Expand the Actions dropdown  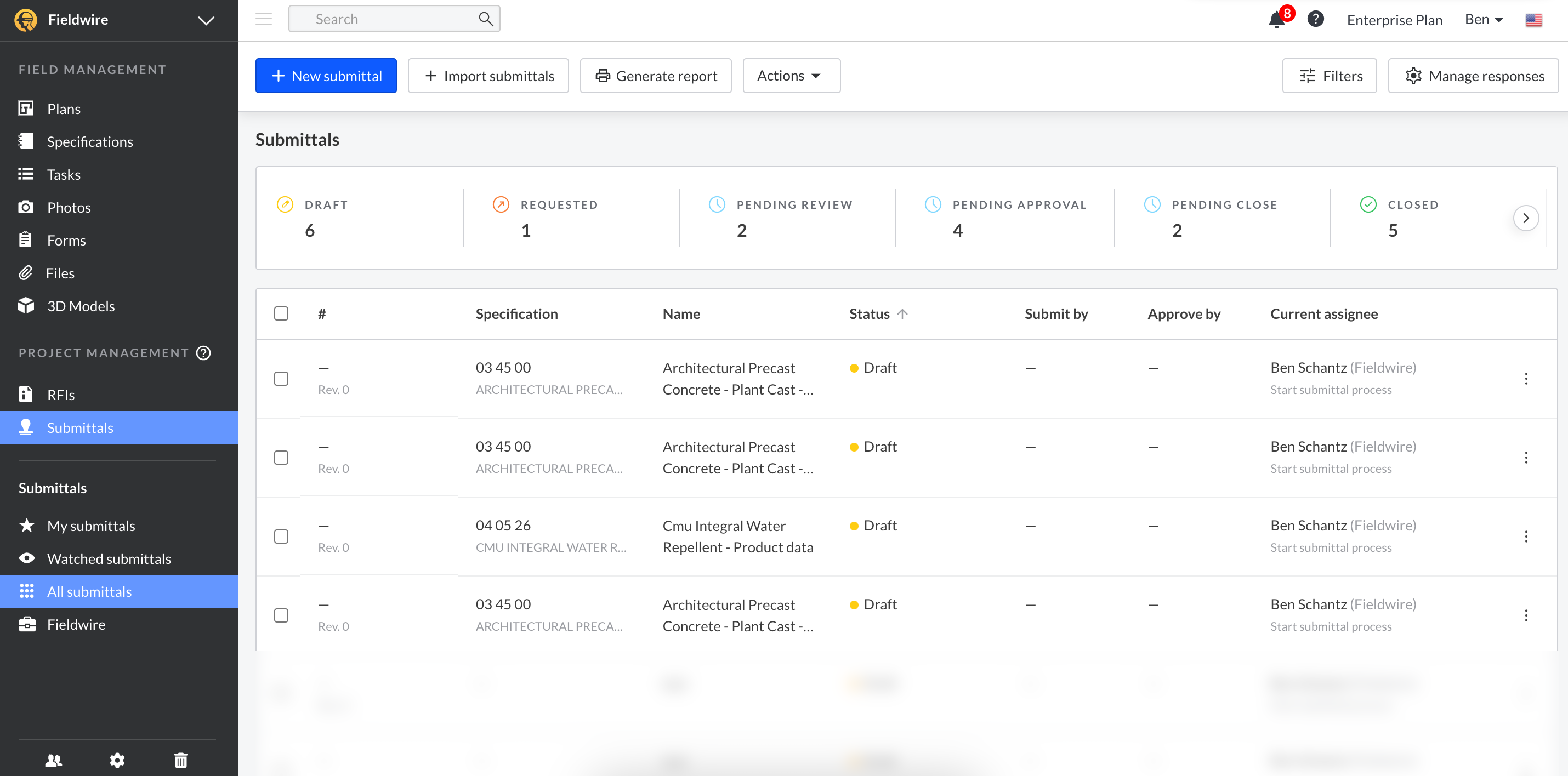791,76
